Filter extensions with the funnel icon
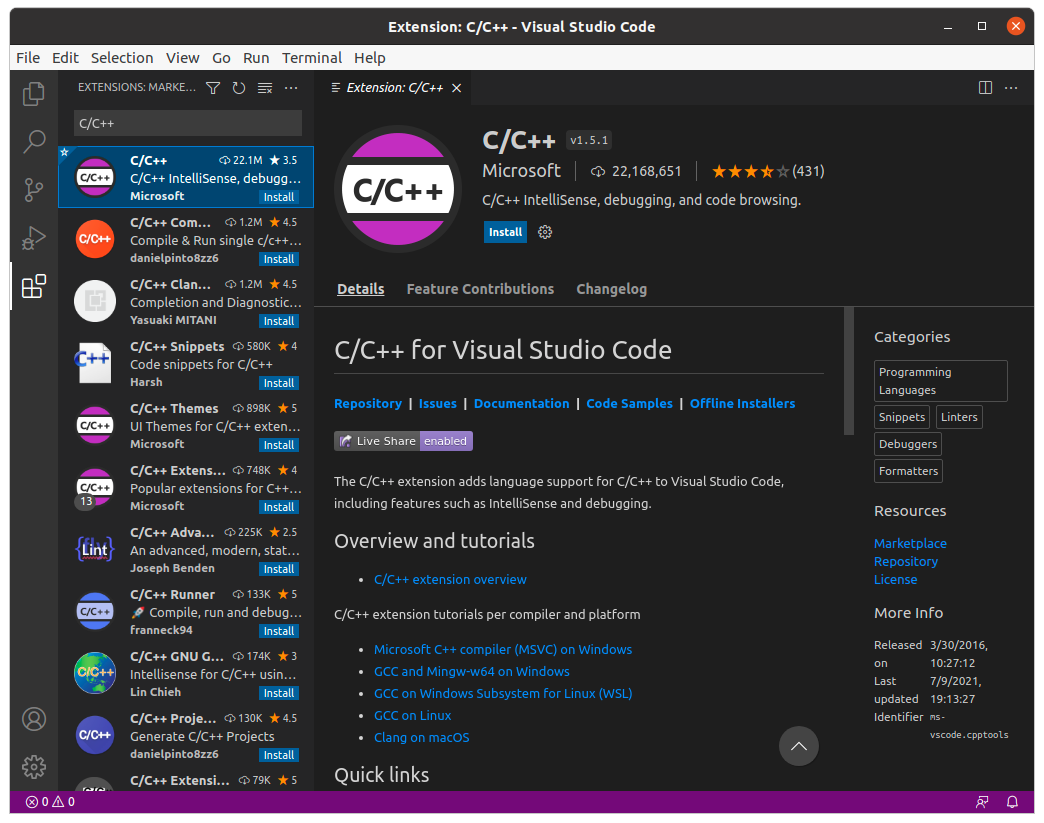The width and height of the screenshot is (1044, 823). click(213, 88)
